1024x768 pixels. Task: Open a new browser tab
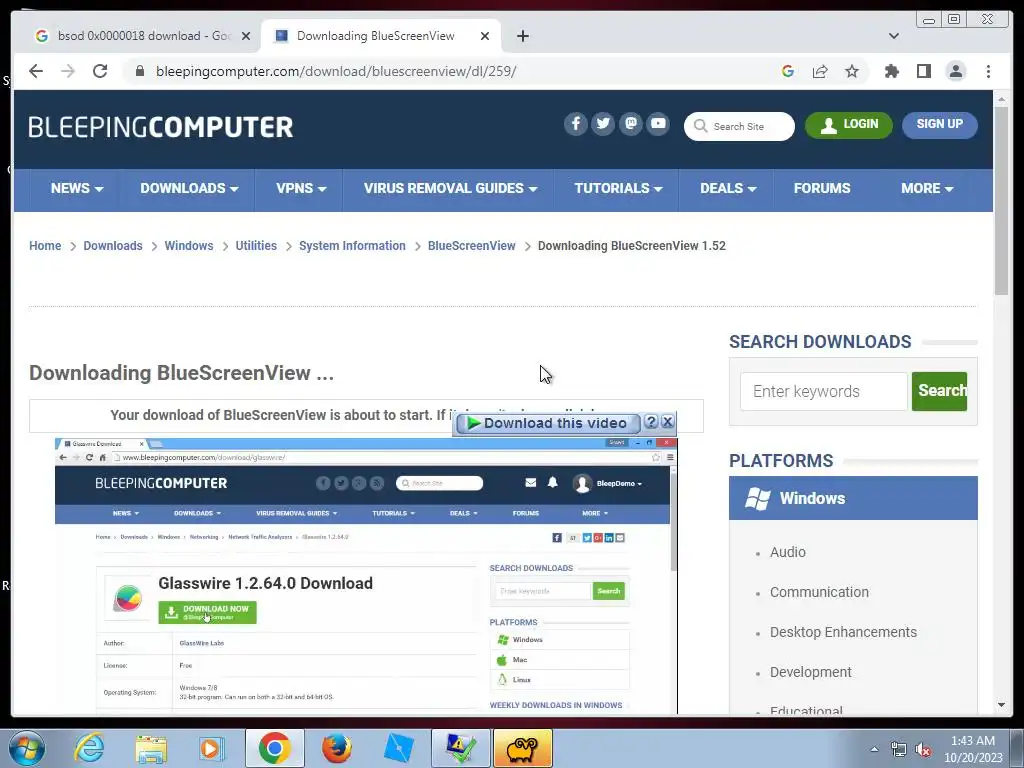click(x=522, y=36)
